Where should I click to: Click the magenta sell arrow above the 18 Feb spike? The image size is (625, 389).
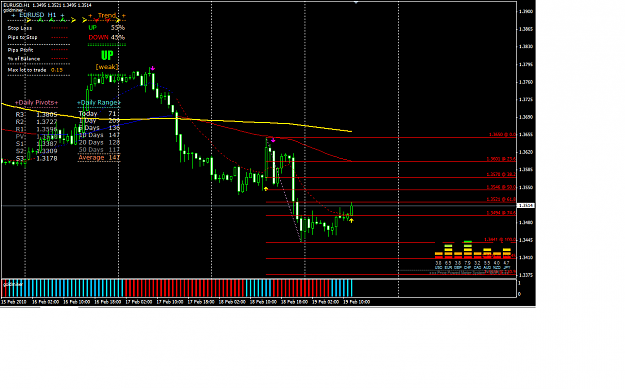[x=273, y=140]
